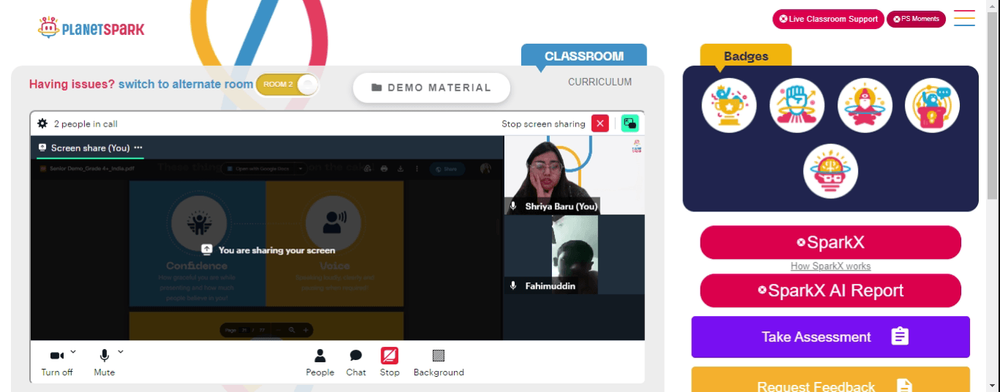Open the hamburger menu at top right
The width and height of the screenshot is (1000, 392).
964,18
